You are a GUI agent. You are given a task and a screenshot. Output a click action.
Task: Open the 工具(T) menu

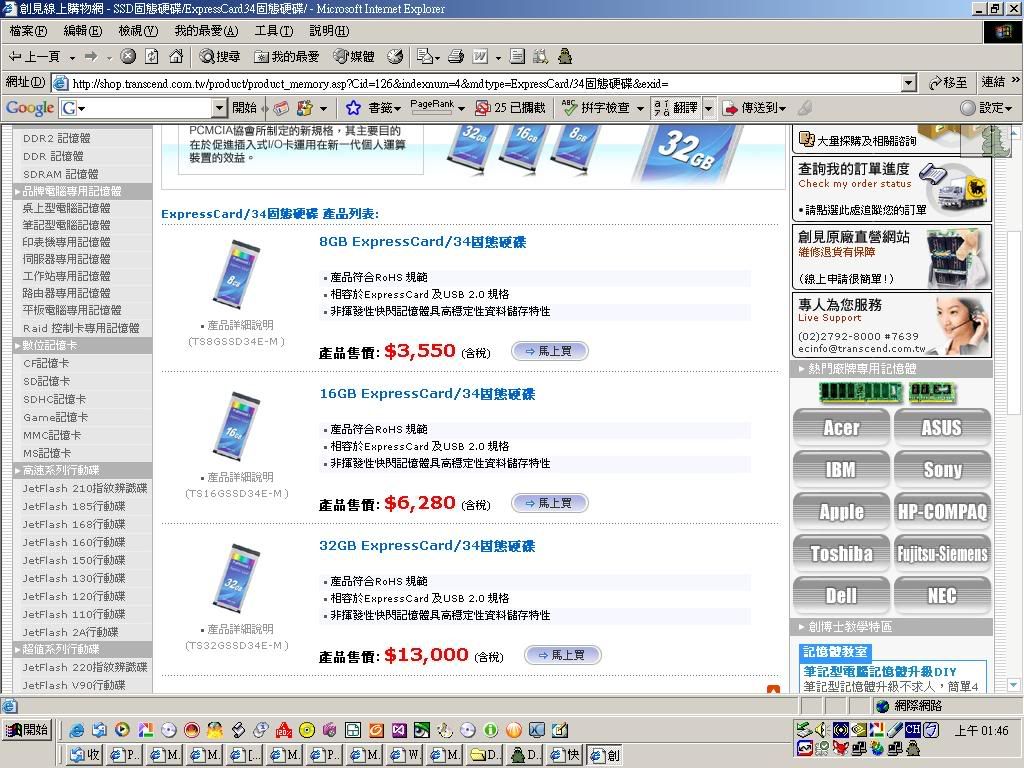tap(274, 31)
